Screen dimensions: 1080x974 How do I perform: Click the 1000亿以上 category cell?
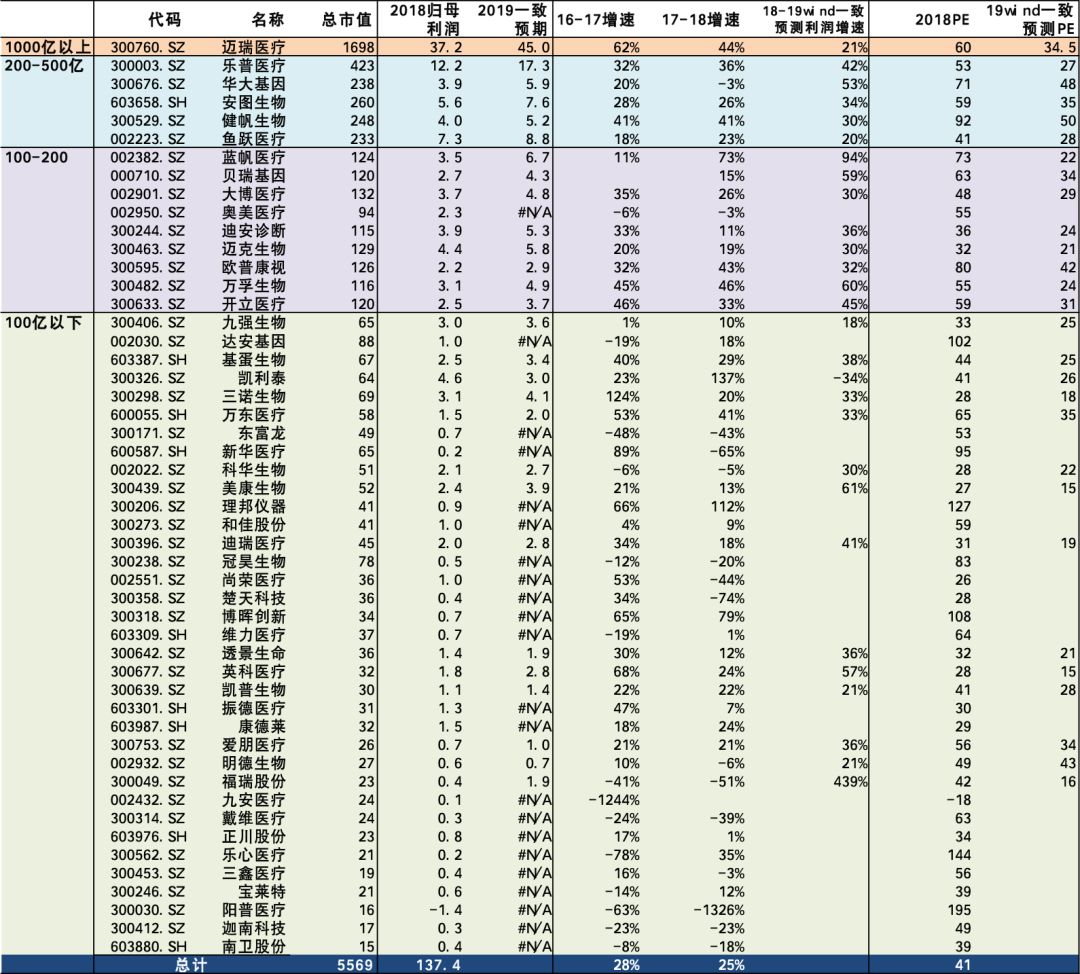47,47
